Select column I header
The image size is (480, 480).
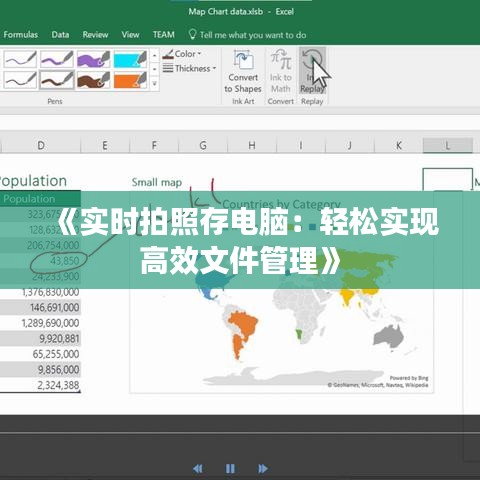(x=301, y=145)
